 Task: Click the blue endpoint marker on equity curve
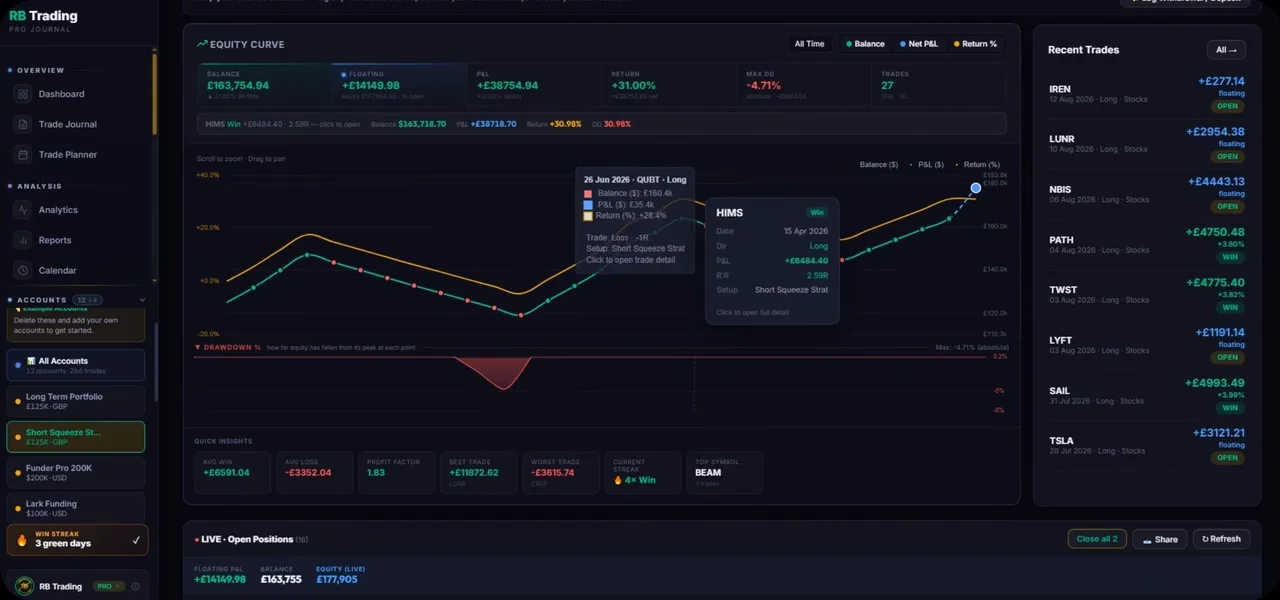click(x=976, y=188)
